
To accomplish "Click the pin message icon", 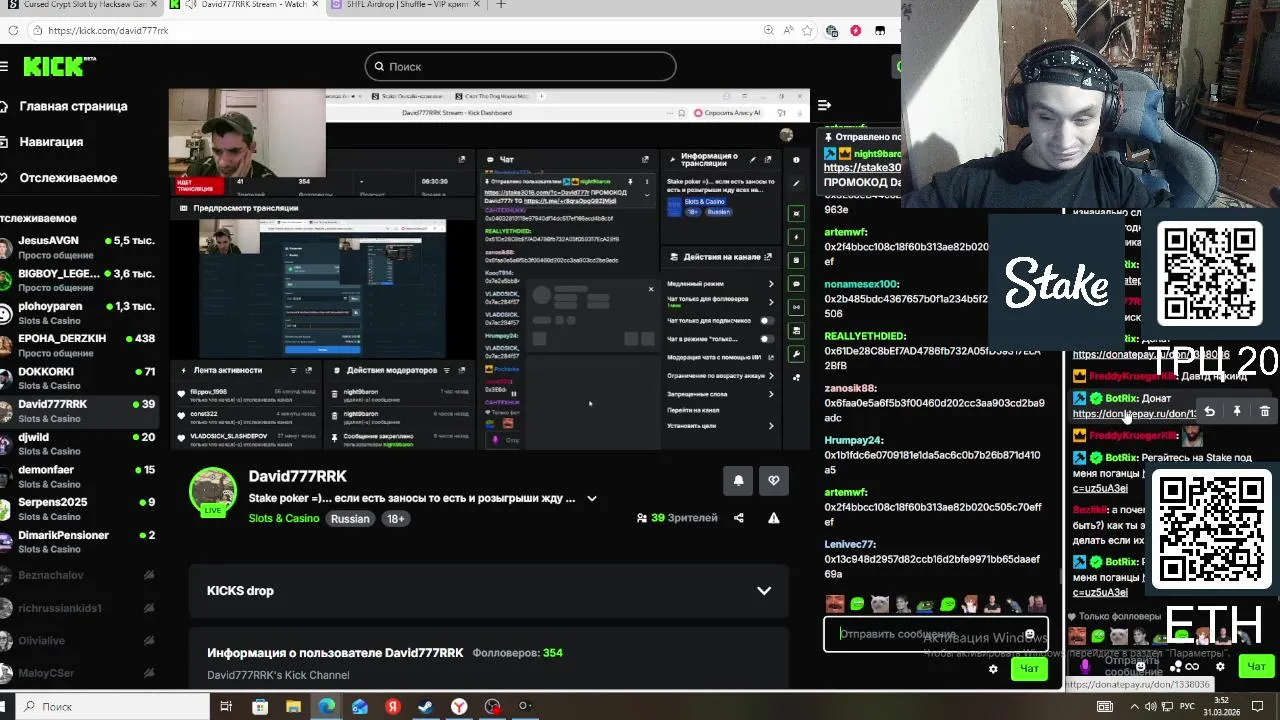I will 1237,411.
